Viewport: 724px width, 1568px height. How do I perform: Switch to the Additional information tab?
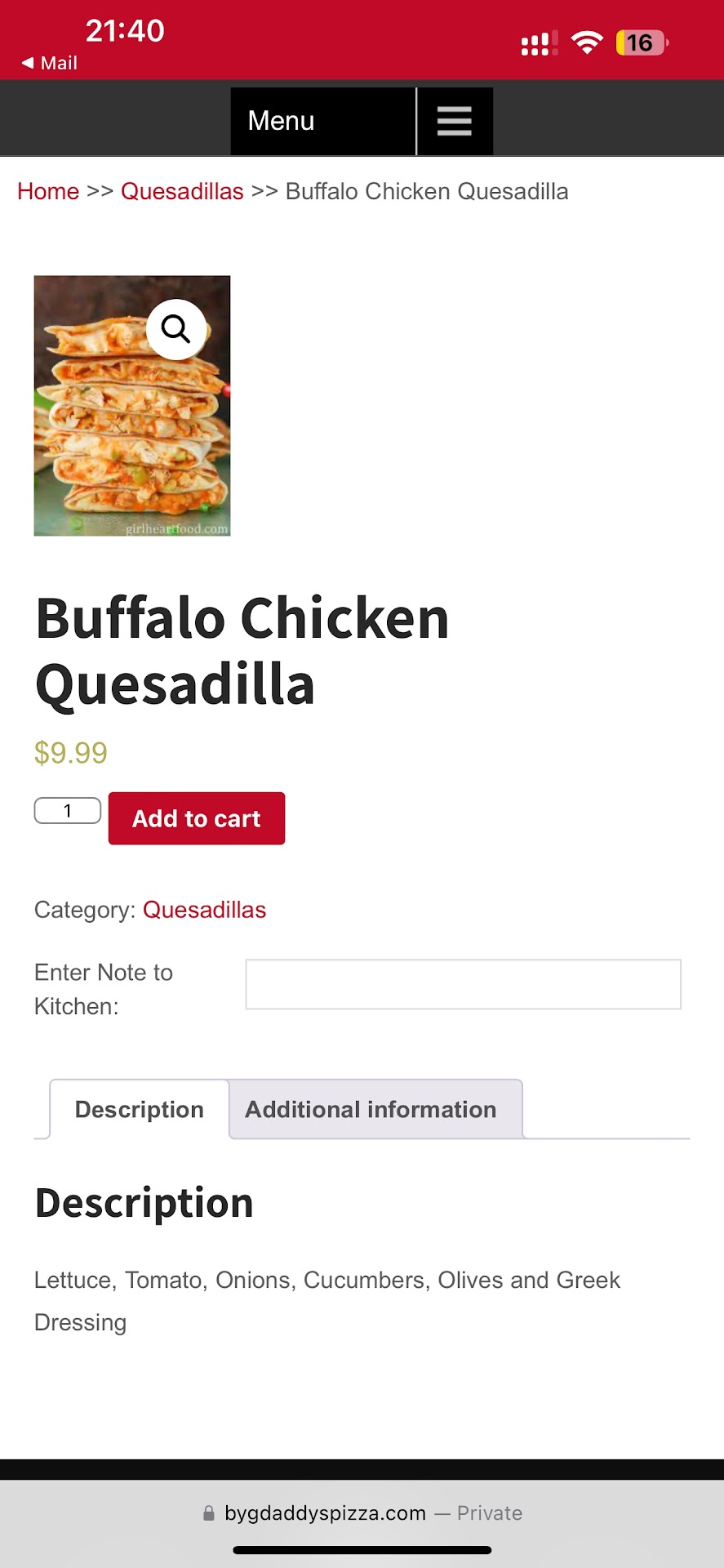(371, 1109)
